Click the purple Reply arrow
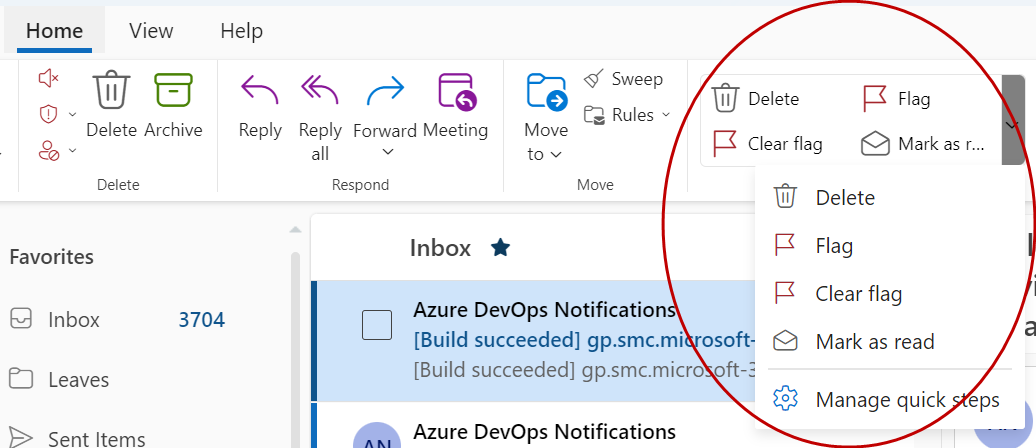 tap(260, 91)
